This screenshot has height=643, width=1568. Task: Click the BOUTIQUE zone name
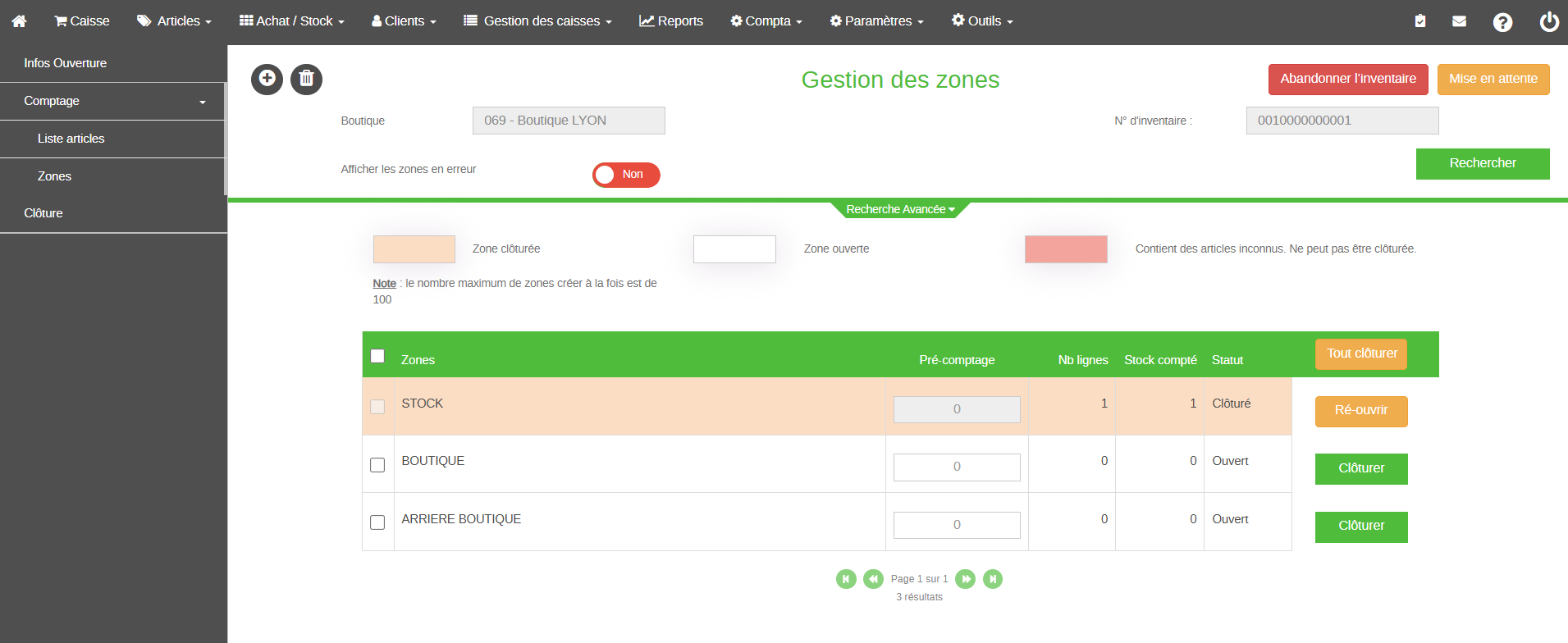click(433, 461)
